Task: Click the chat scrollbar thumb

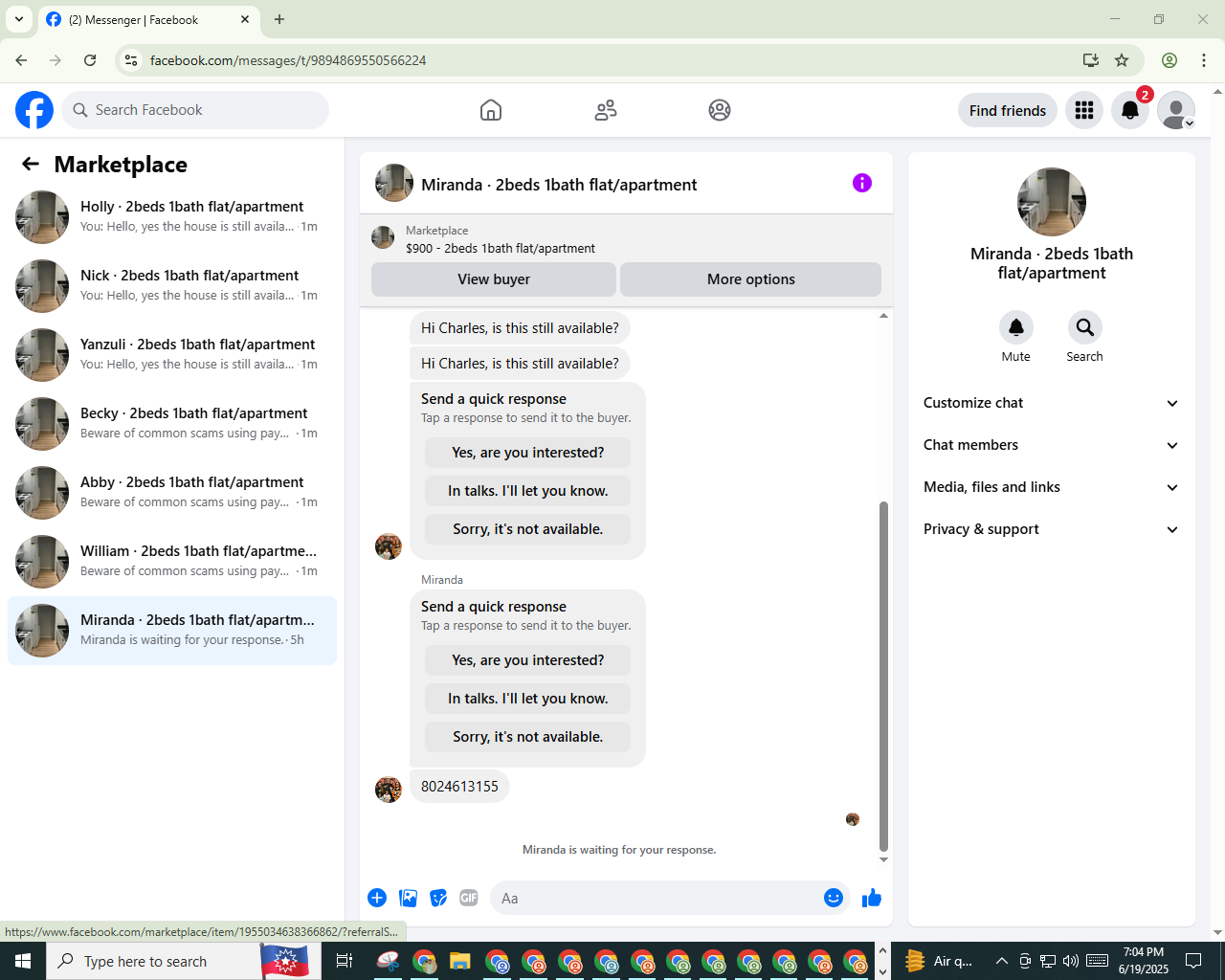Action: coord(883,676)
